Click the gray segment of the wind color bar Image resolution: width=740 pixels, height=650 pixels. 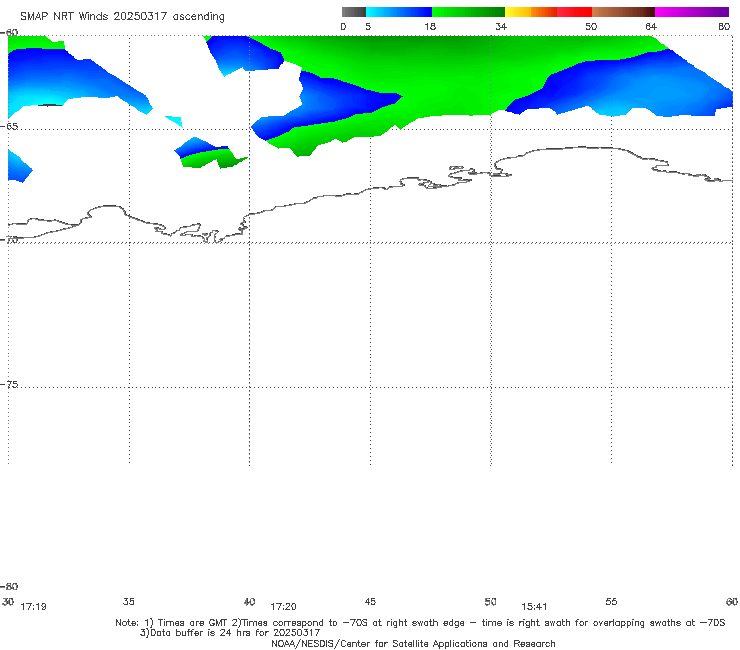(x=354, y=12)
